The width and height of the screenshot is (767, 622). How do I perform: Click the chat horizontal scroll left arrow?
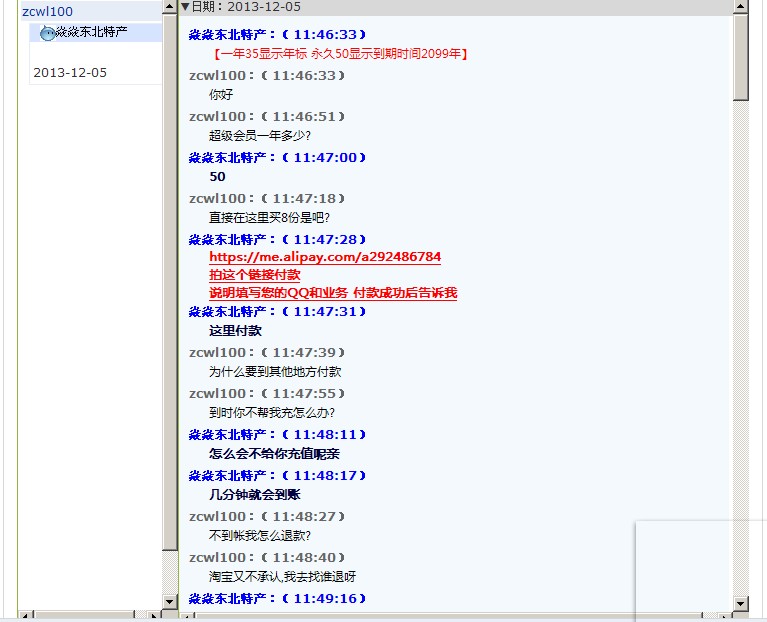click(186, 616)
